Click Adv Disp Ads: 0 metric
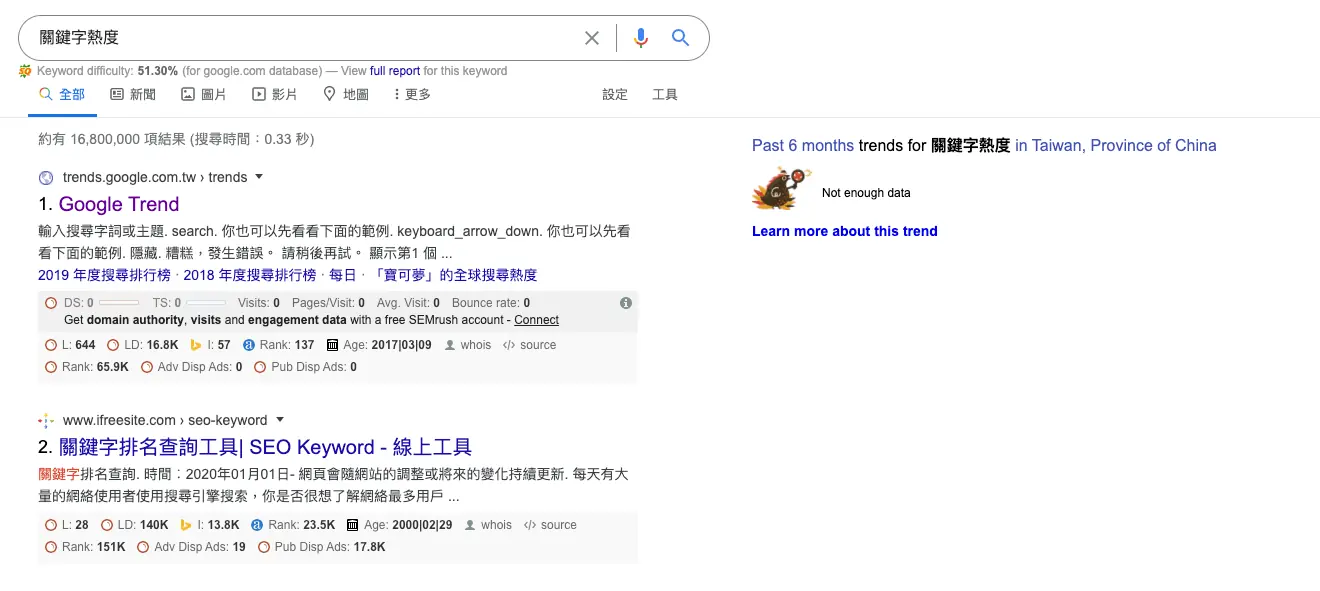 pos(192,367)
